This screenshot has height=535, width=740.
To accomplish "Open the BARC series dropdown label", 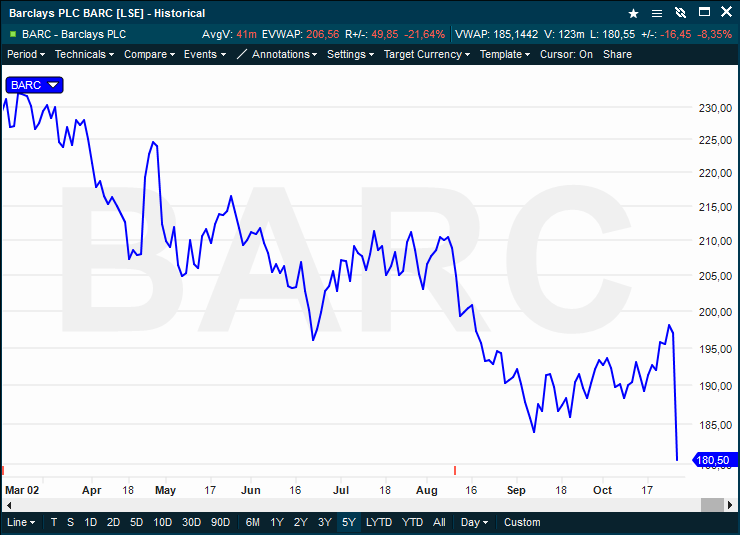I will coord(34,85).
